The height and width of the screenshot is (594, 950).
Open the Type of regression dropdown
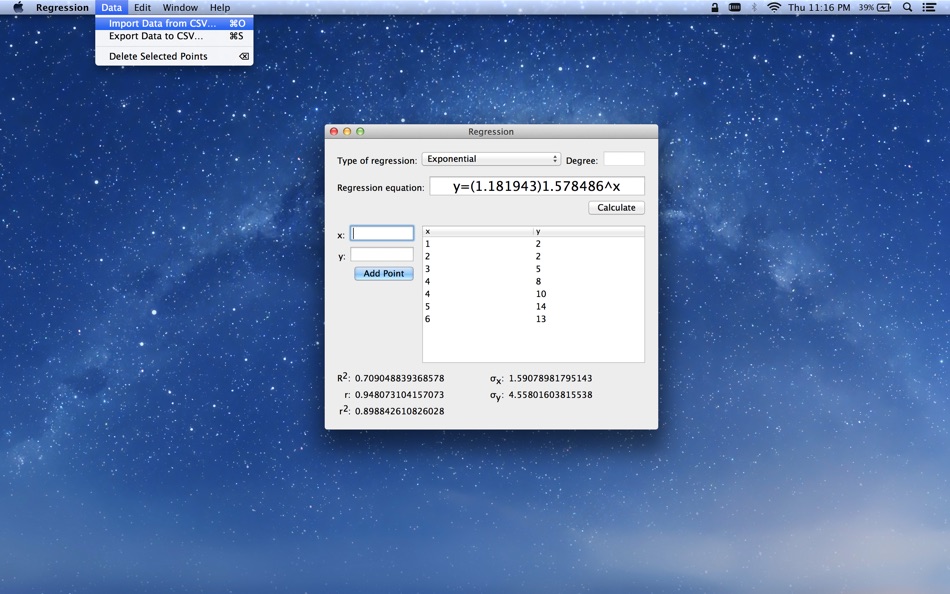(491, 159)
